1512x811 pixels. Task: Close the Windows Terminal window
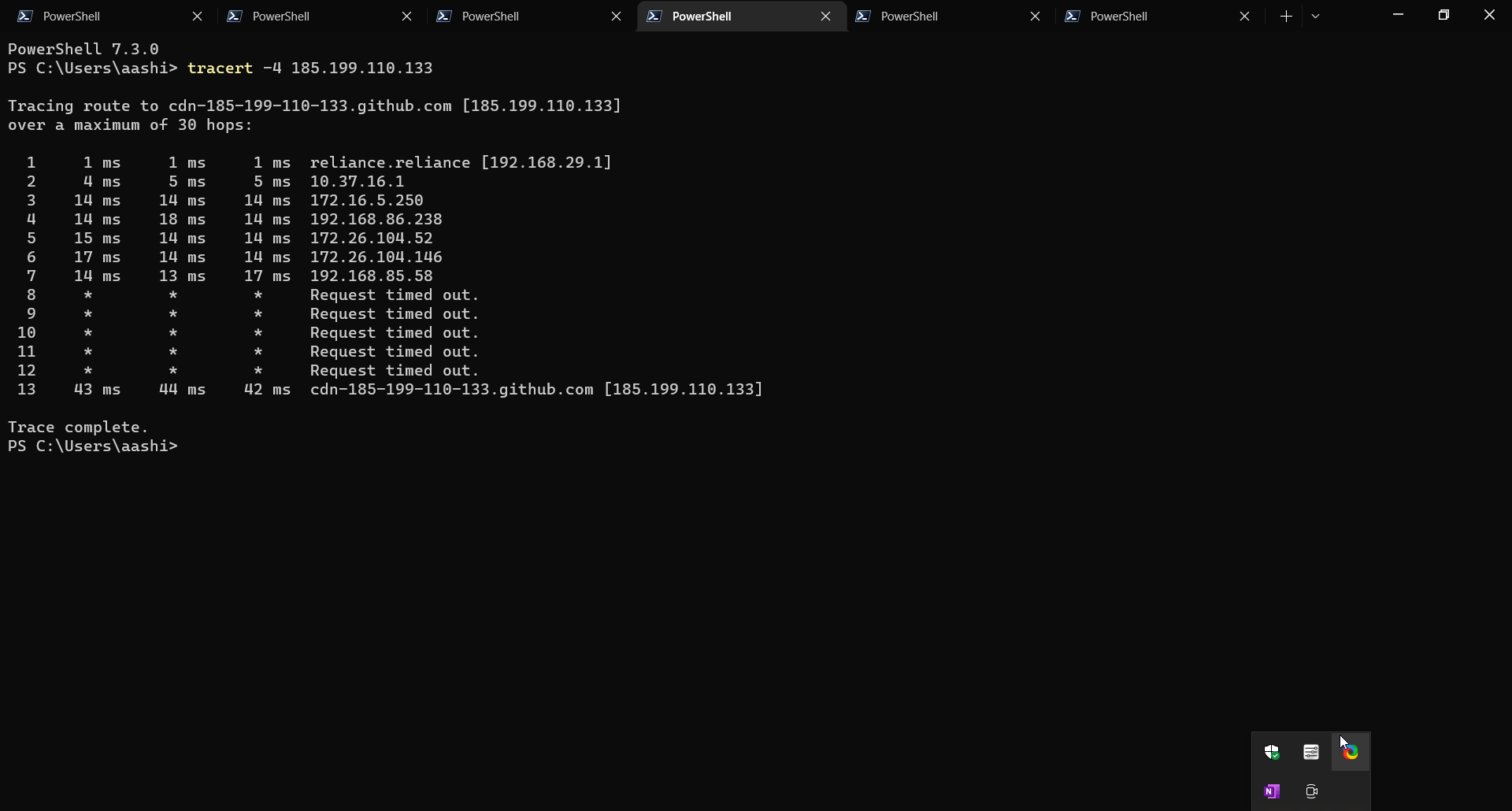[x=1489, y=14]
